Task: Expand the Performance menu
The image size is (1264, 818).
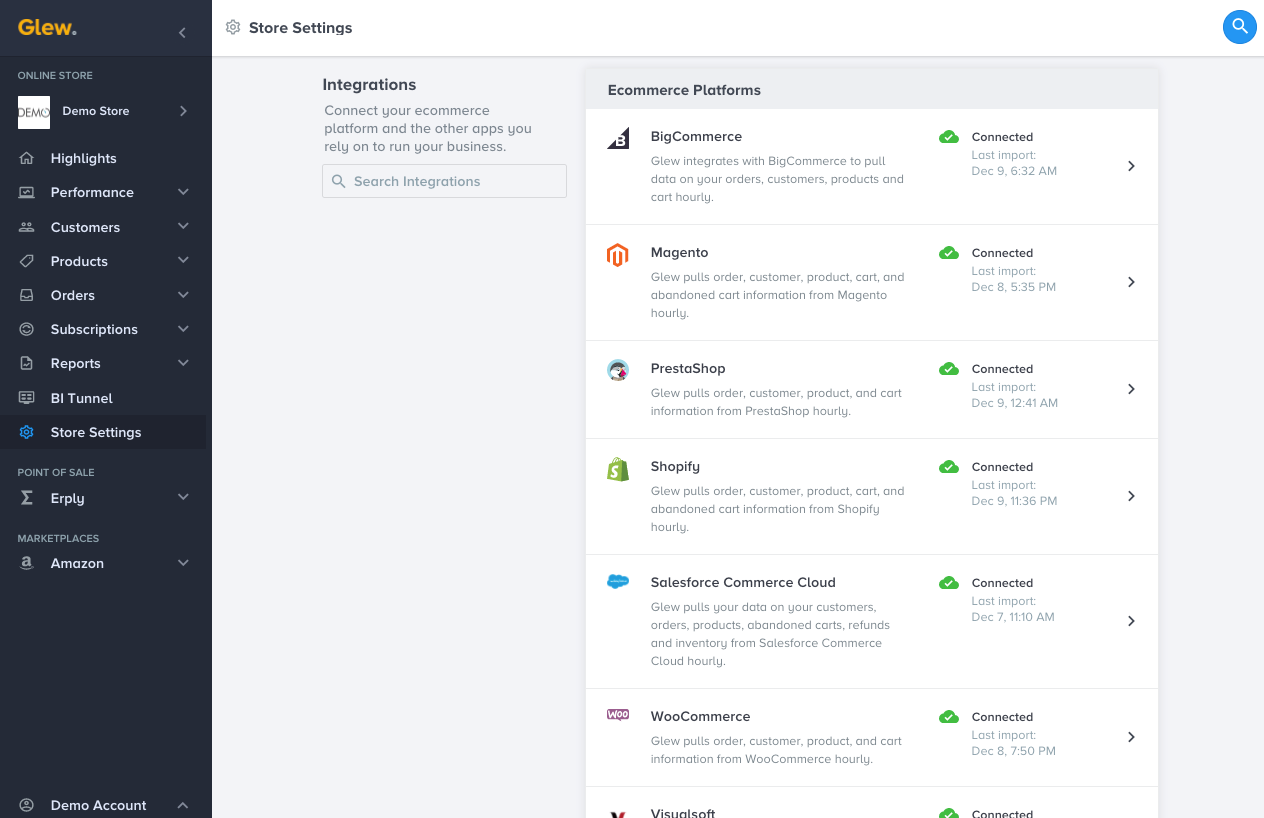Action: point(183,192)
